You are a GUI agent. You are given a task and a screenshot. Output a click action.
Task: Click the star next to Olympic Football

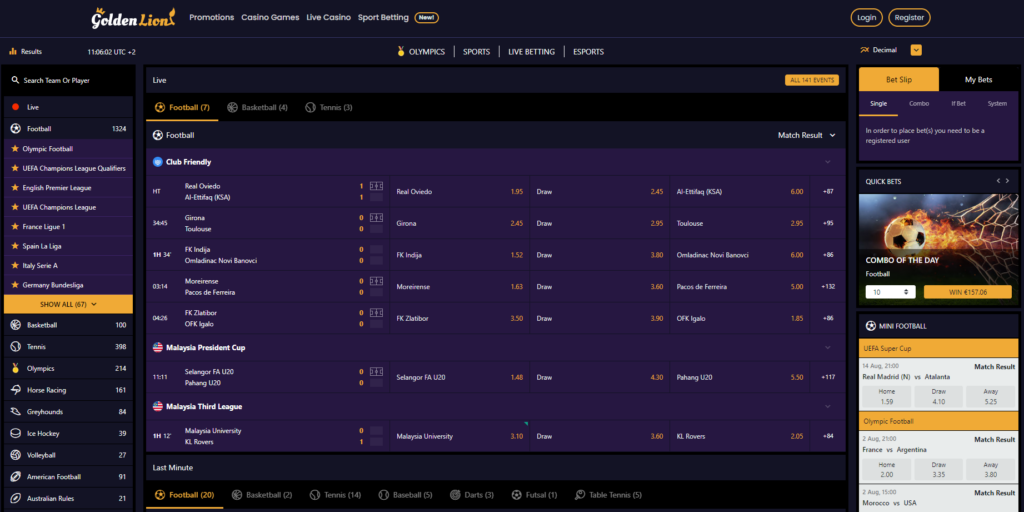[15, 148]
